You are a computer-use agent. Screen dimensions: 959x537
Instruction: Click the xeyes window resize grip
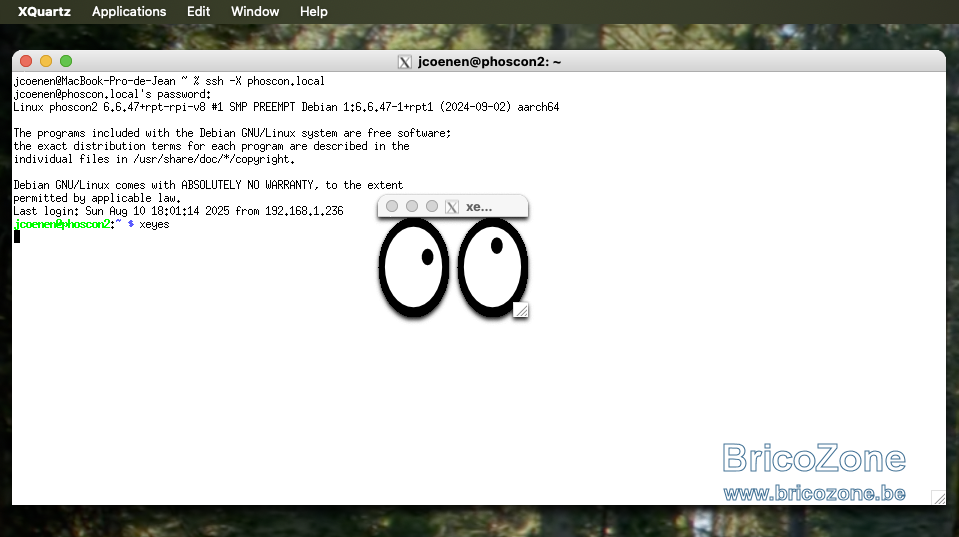pyautogui.click(x=520, y=311)
